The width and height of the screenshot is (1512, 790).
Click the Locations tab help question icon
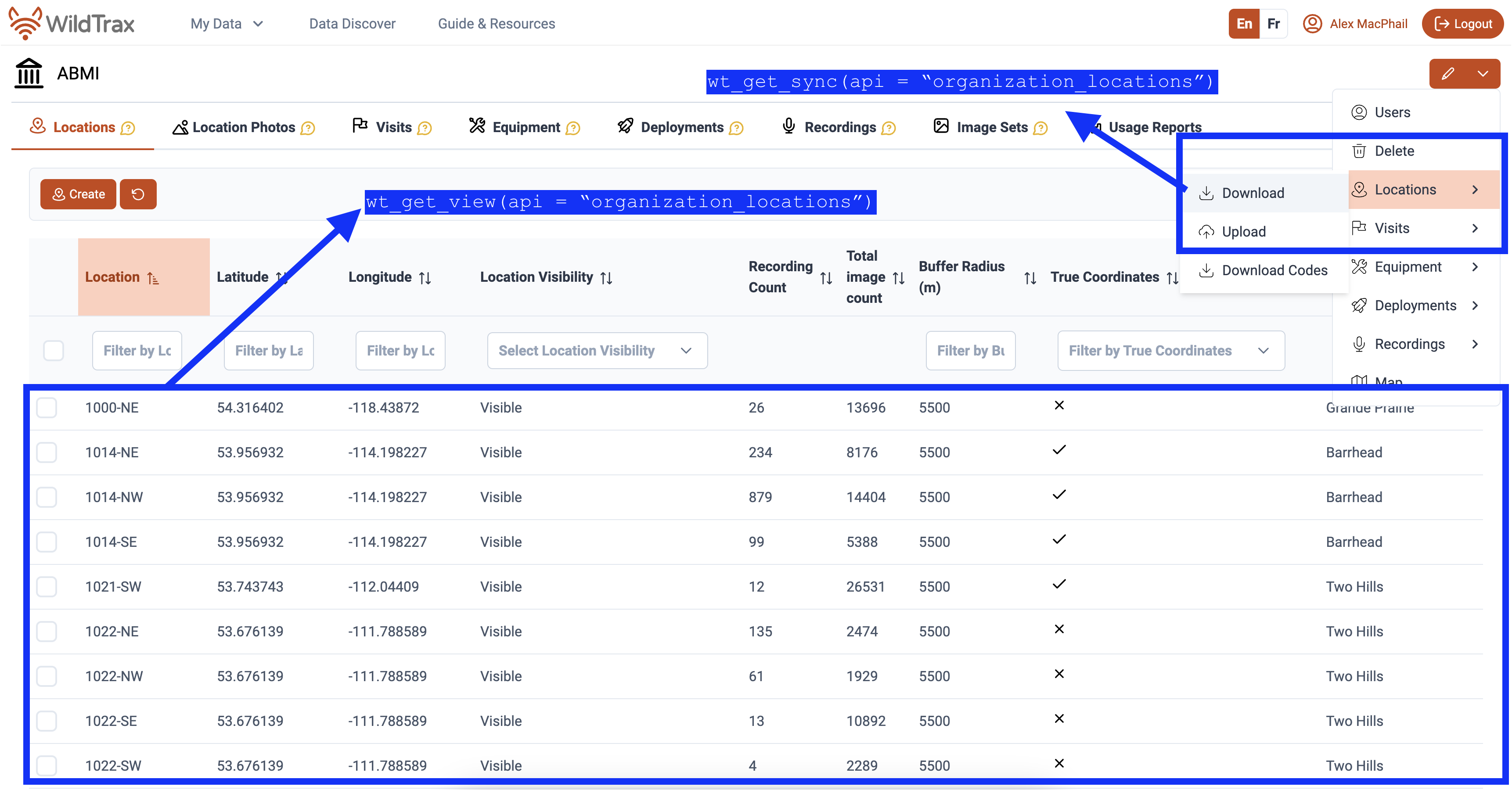click(128, 128)
